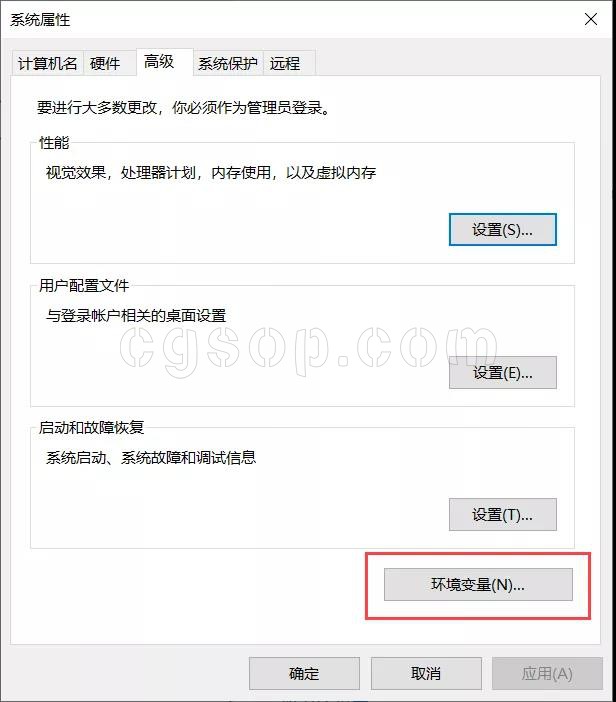Select the 高级 tab

point(159,62)
